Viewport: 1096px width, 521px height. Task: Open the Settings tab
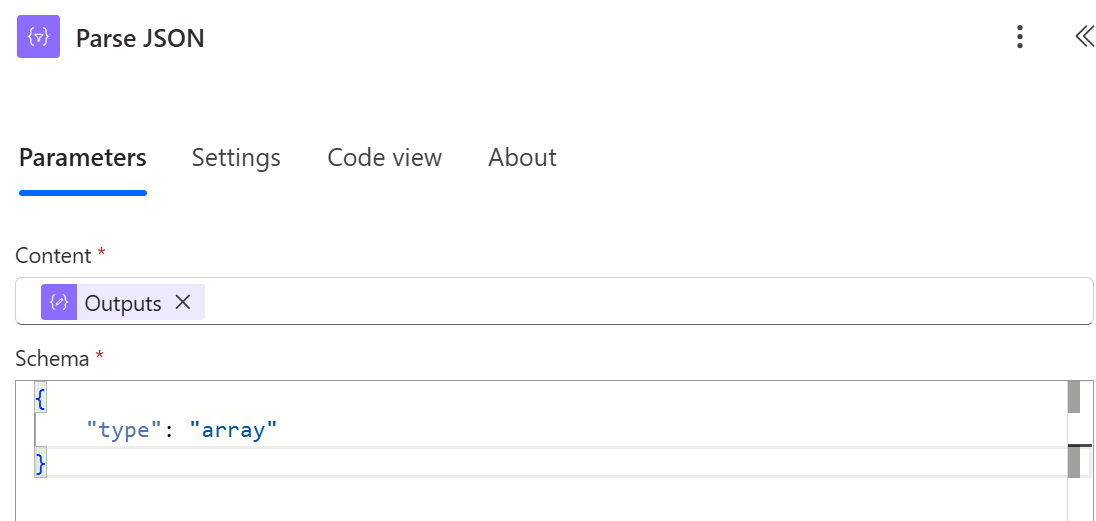(x=236, y=158)
